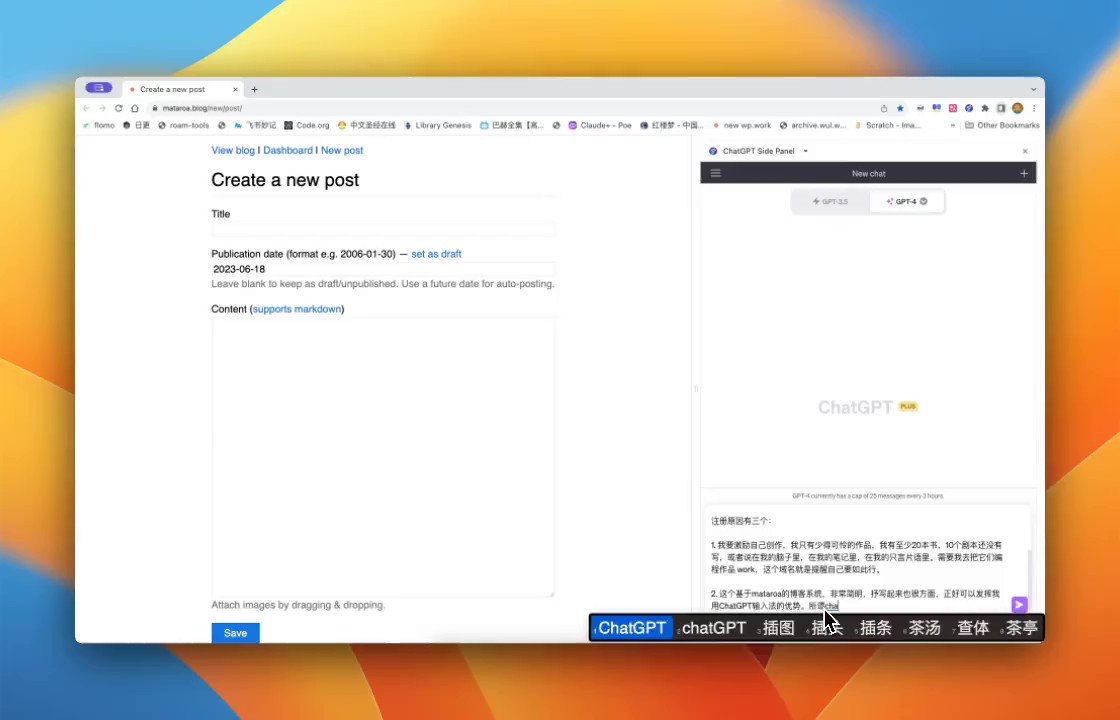Open the flomo bookmark
The height and width of the screenshot is (720, 1120).
(x=99, y=125)
